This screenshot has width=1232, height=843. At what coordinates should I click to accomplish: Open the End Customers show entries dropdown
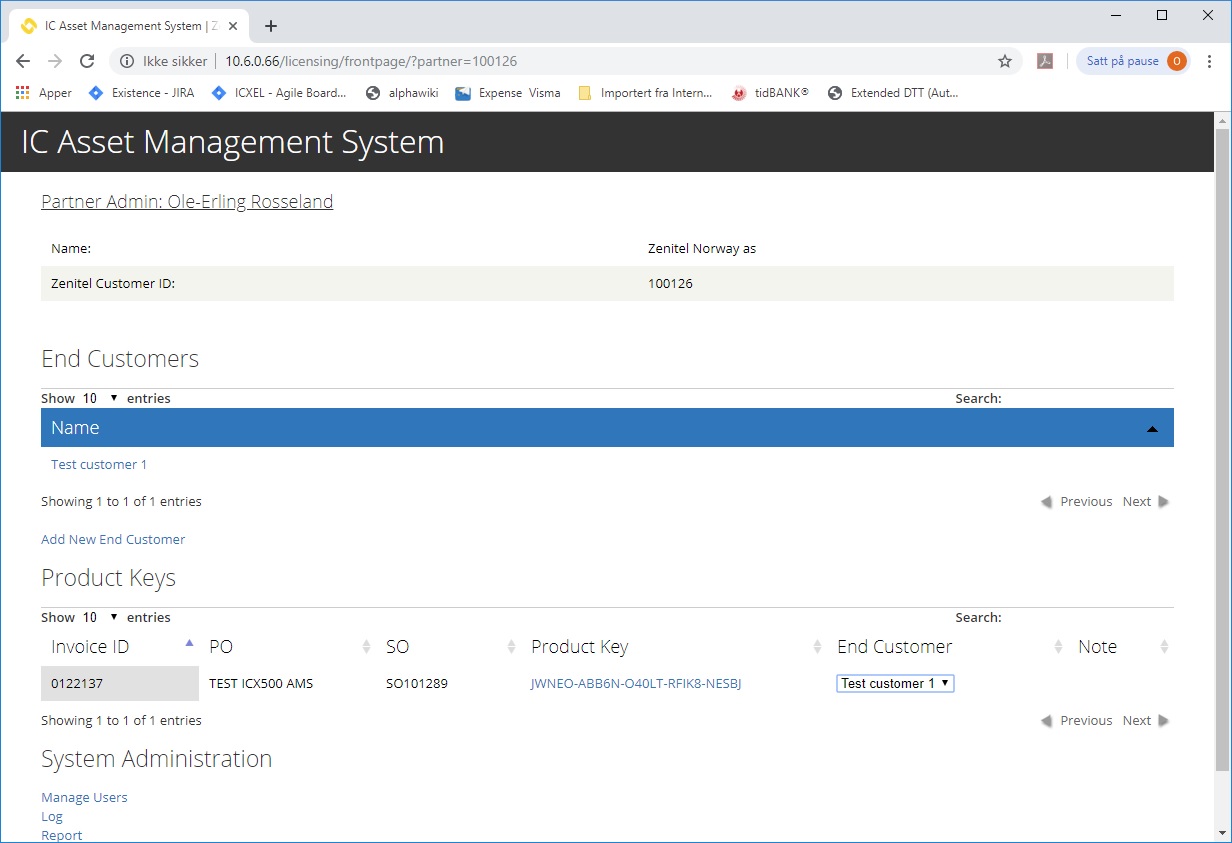pyautogui.click(x=100, y=398)
